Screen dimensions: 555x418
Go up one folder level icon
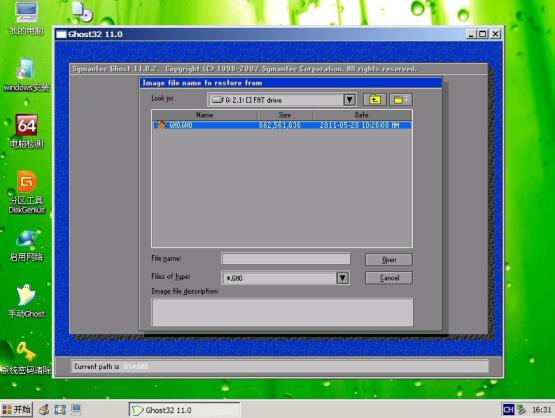[375, 100]
